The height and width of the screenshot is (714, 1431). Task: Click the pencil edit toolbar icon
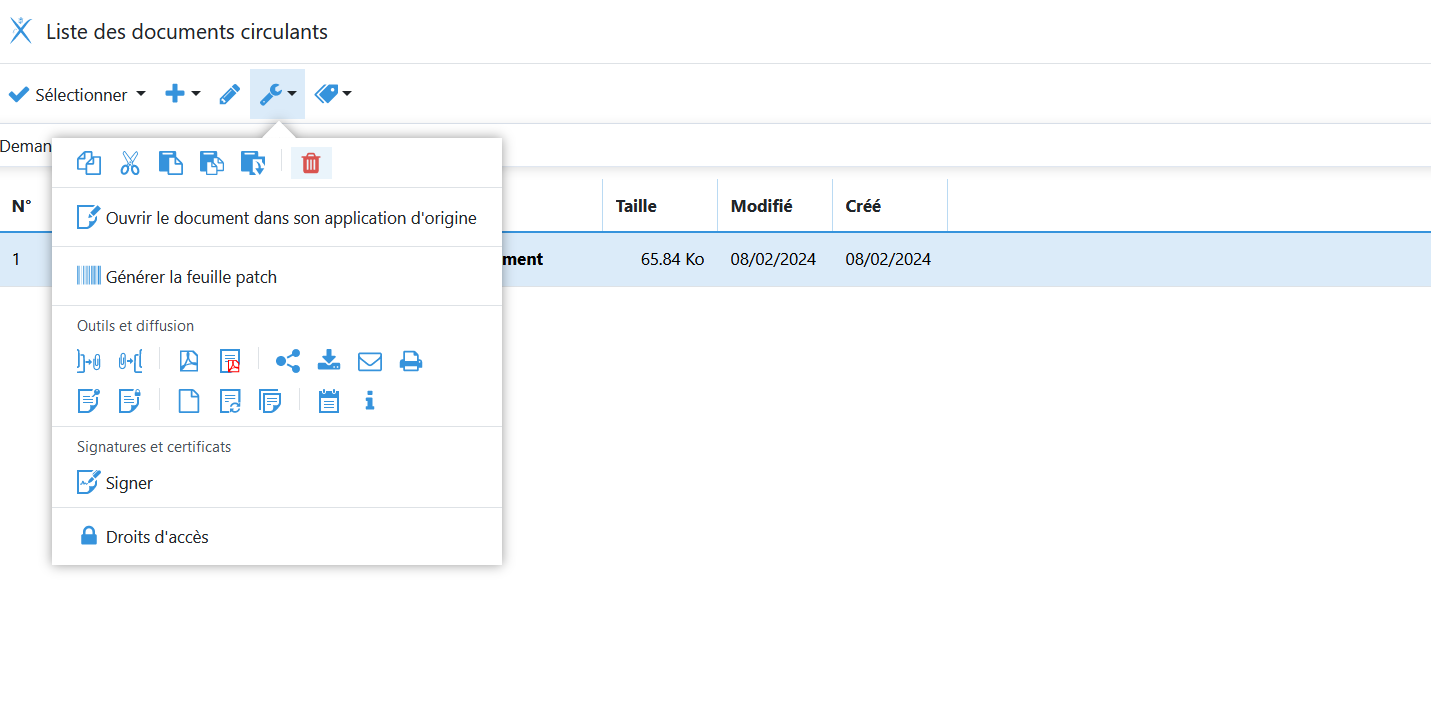coord(230,95)
